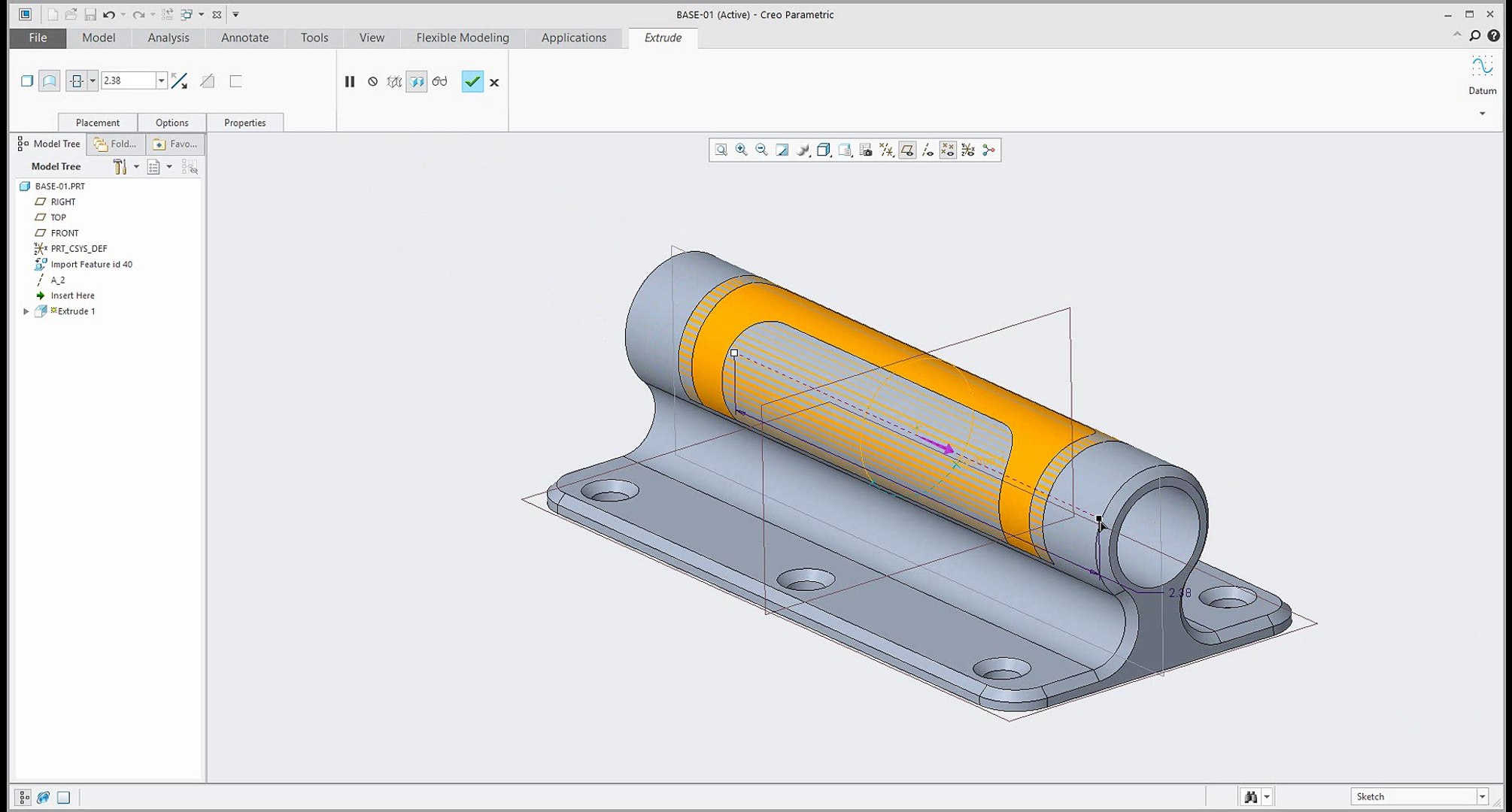Click the Remove Material icon
Image resolution: width=1512 pixels, height=812 pixels.
coord(208,81)
